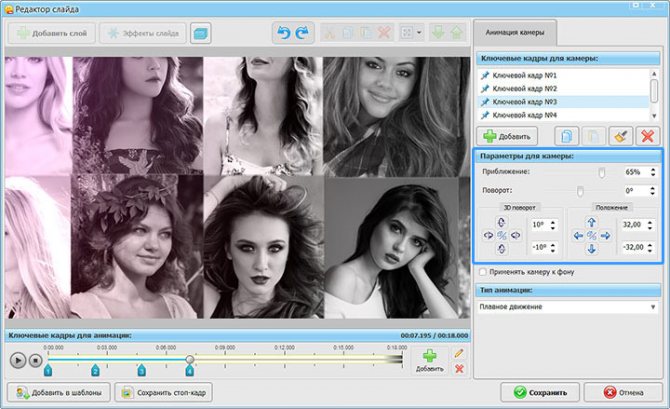Delete keyframe with the red X icon
670x409 pixels.
coord(647,135)
